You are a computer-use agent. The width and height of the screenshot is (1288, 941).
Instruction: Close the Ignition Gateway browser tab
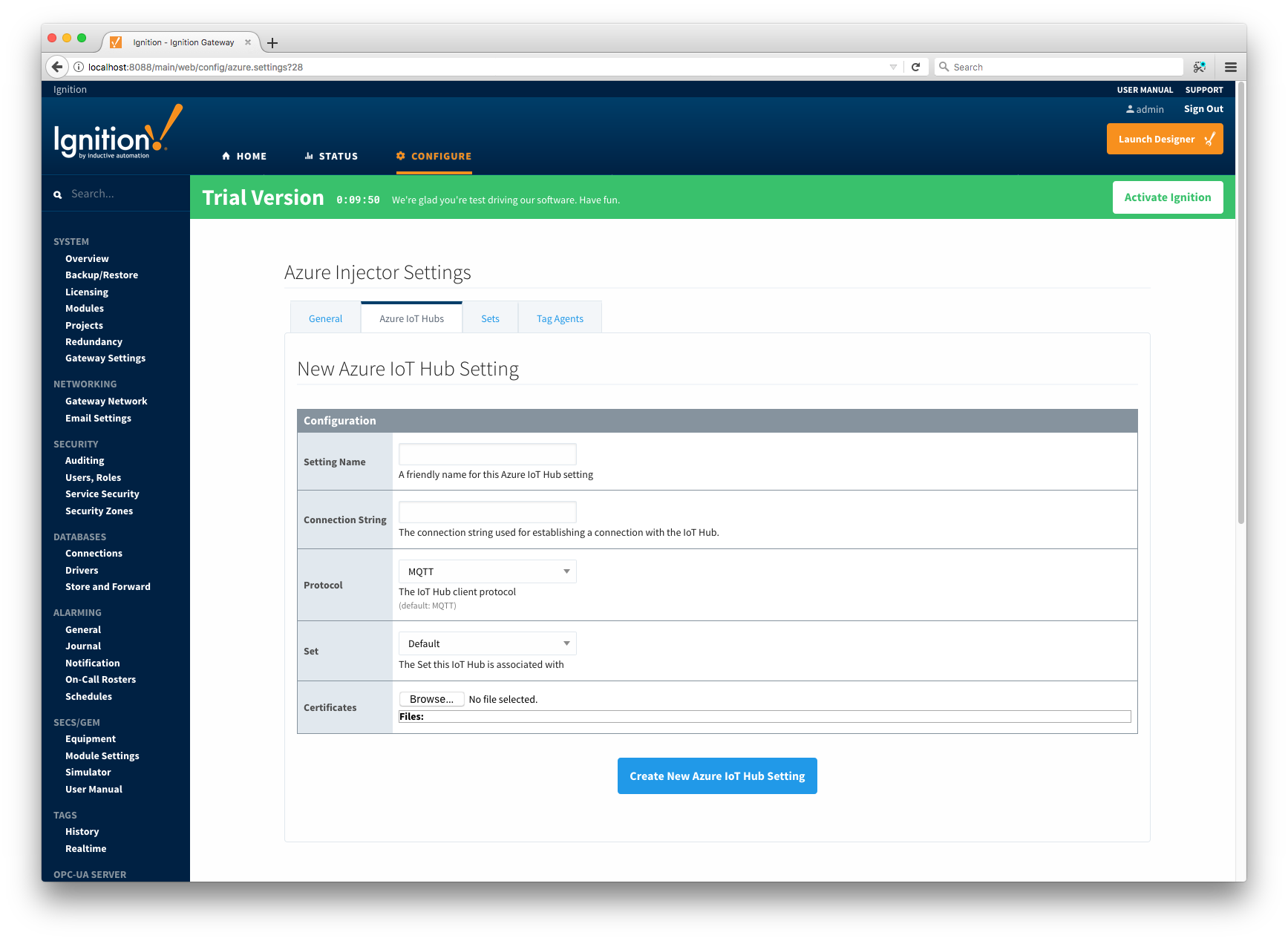point(248,42)
